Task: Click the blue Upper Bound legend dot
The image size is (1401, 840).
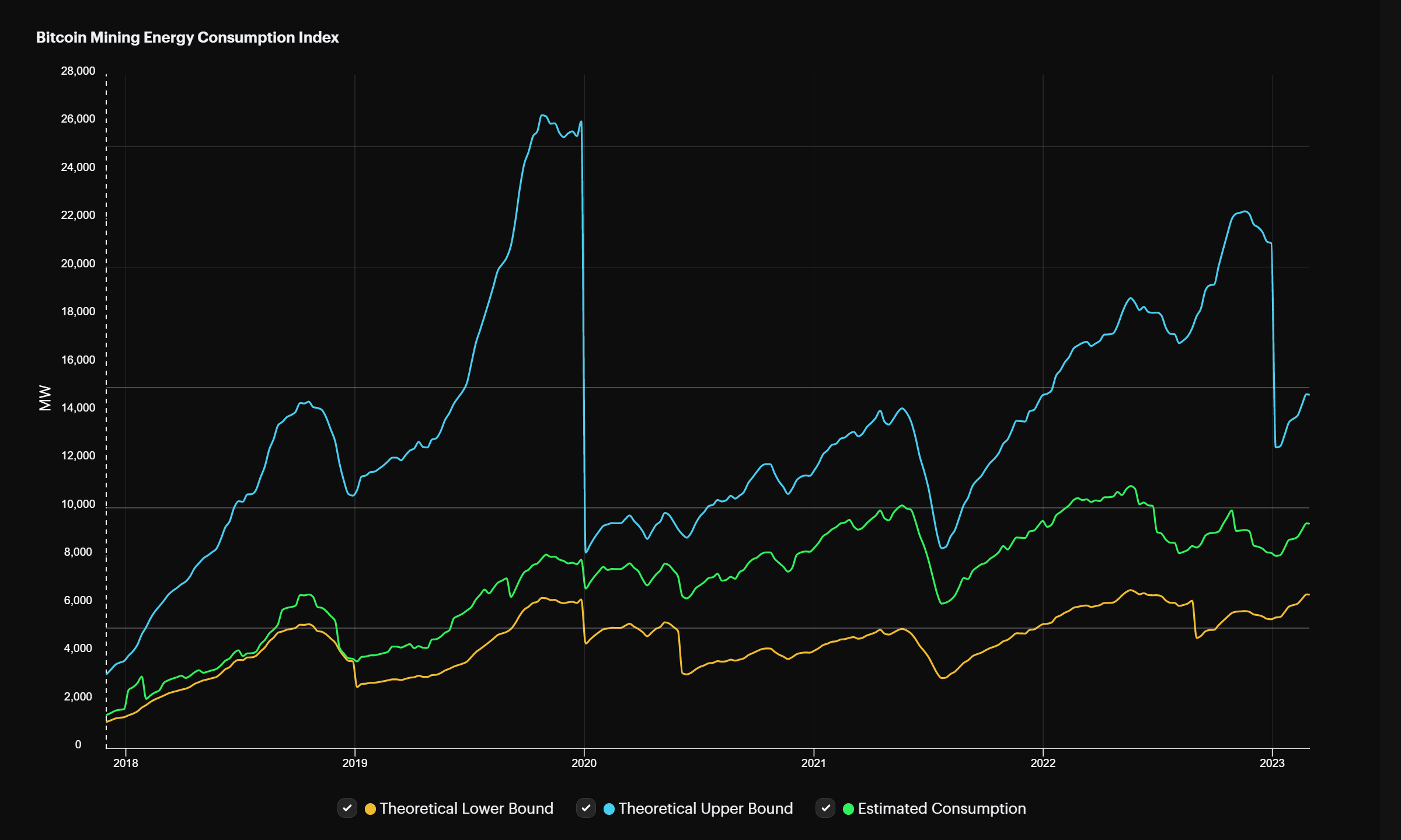Action: tap(609, 809)
